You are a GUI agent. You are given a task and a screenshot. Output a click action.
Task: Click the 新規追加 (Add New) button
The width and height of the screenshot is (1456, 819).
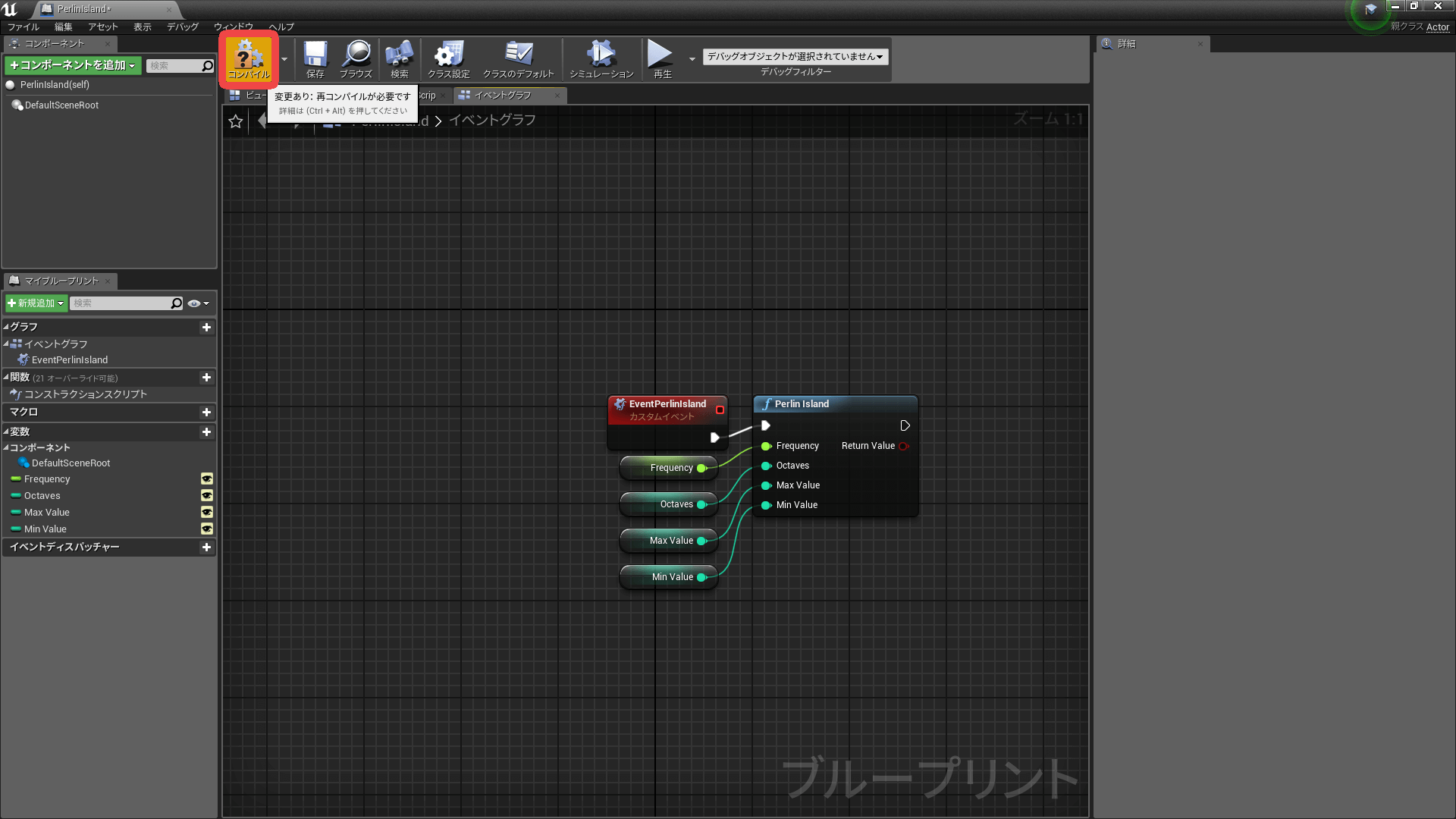coord(36,303)
